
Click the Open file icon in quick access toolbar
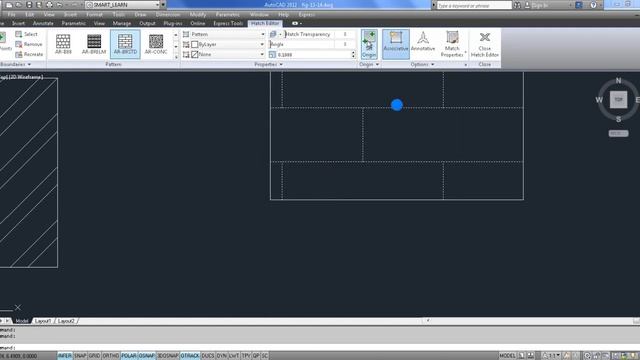coord(19,5)
